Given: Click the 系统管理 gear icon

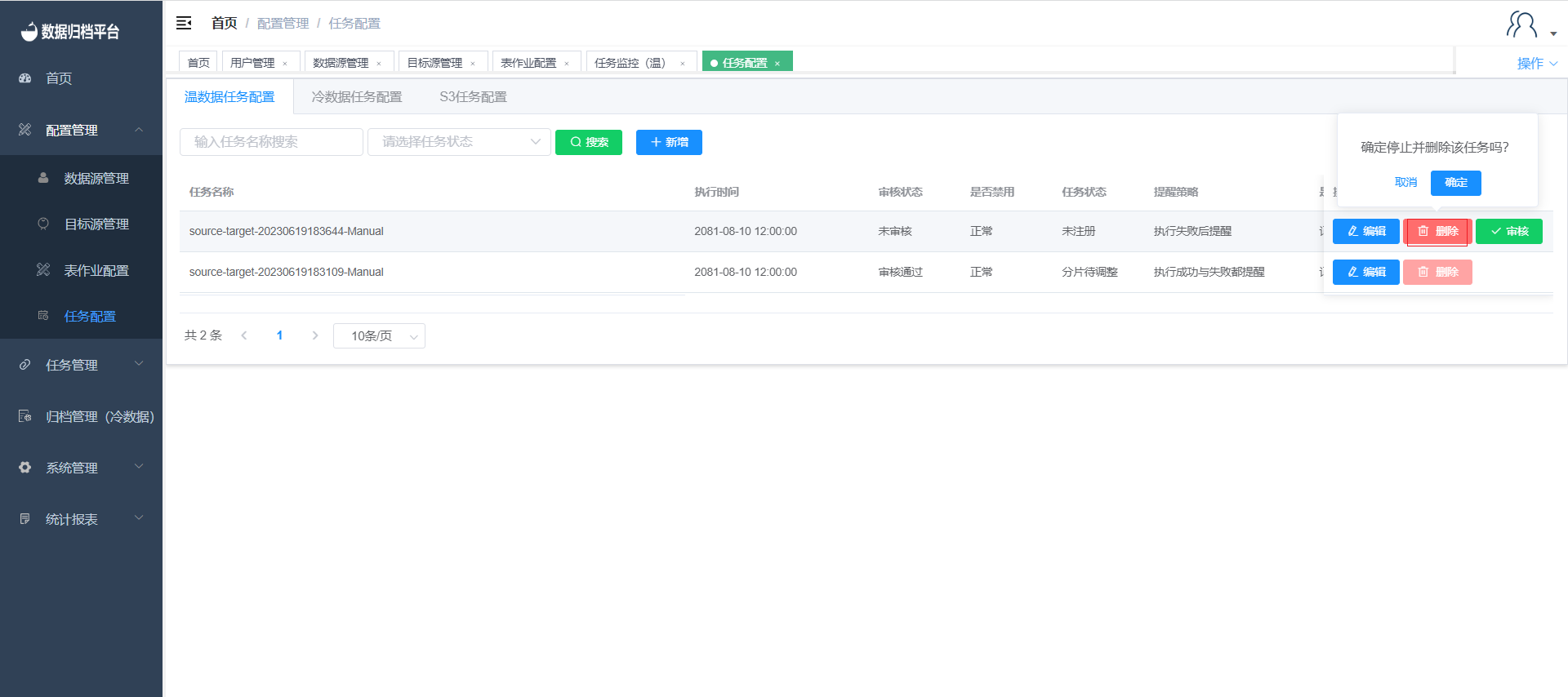Looking at the screenshot, I should pos(25,468).
